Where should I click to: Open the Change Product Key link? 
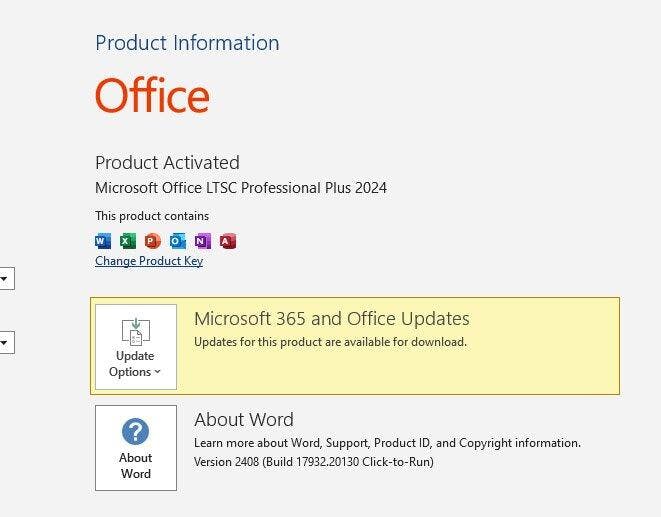pos(149,261)
